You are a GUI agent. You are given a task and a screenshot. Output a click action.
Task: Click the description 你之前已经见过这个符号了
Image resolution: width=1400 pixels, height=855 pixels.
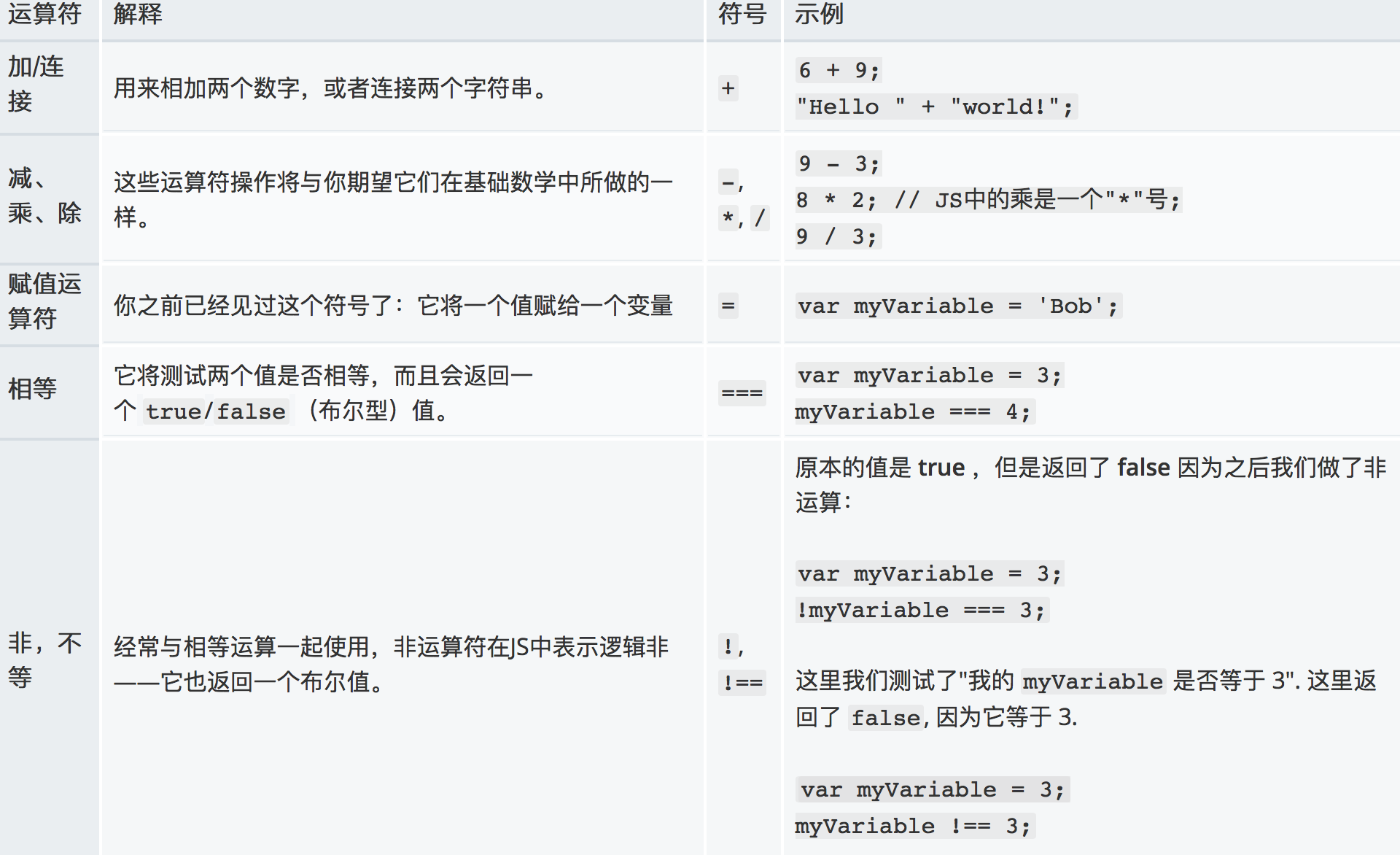click(253, 306)
